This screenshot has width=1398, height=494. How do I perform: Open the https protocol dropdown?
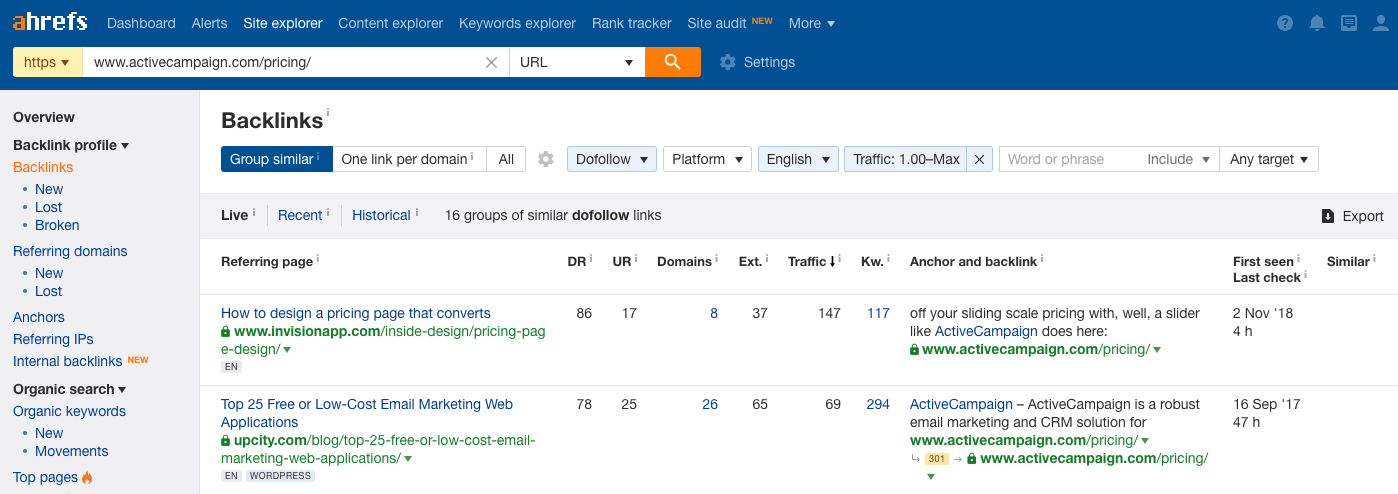click(x=47, y=62)
